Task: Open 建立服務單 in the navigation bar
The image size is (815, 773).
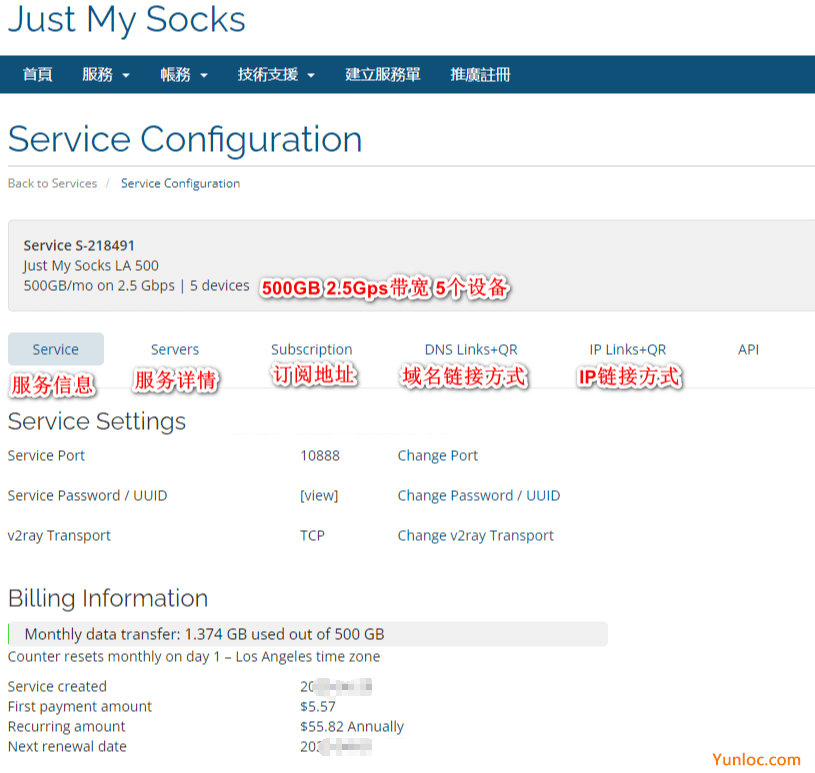Action: click(383, 74)
